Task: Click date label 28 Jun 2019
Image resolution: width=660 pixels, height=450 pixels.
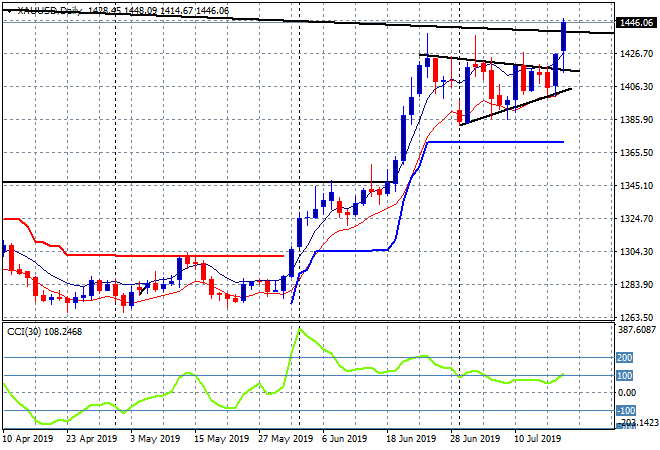Action: point(475,439)
